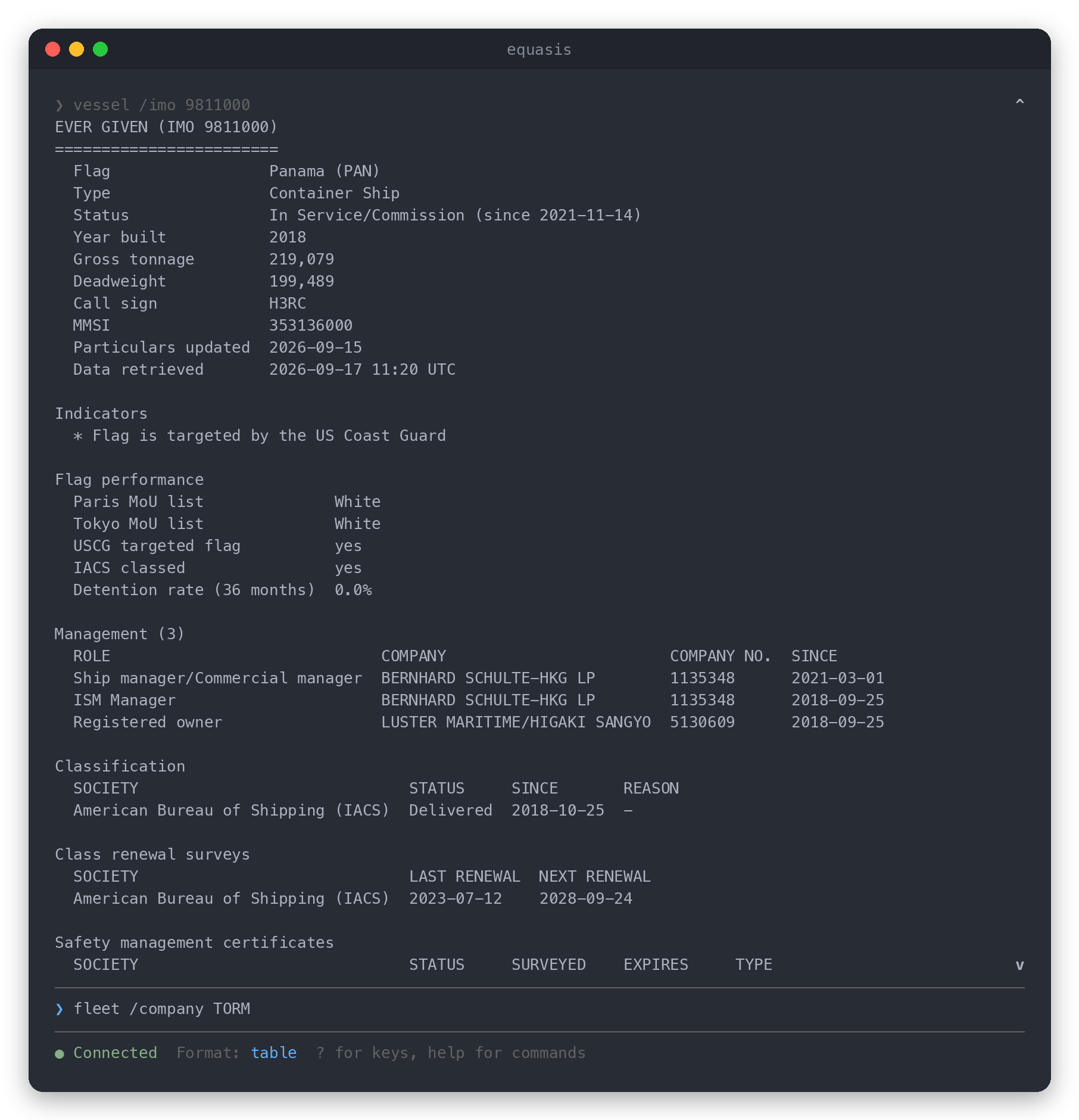Select Ship manager/Commercial manager row's BERNHARD SCHULTE-HKG LP
This screenshot has height=1120, width=1079.
[x=488, y=678]
